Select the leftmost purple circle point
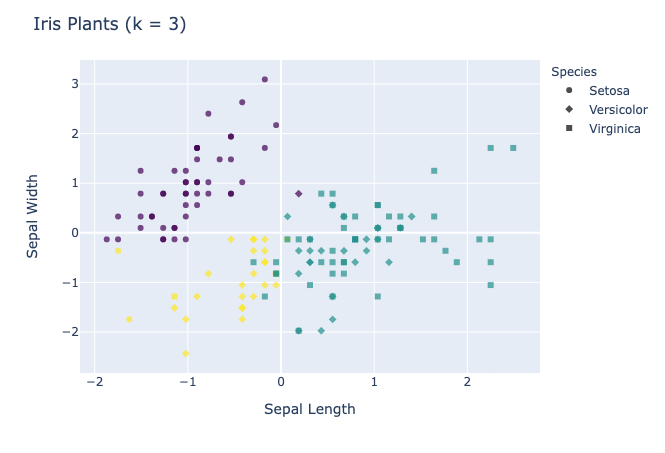Viewport: 665px width, 453px height. point(107,239)
